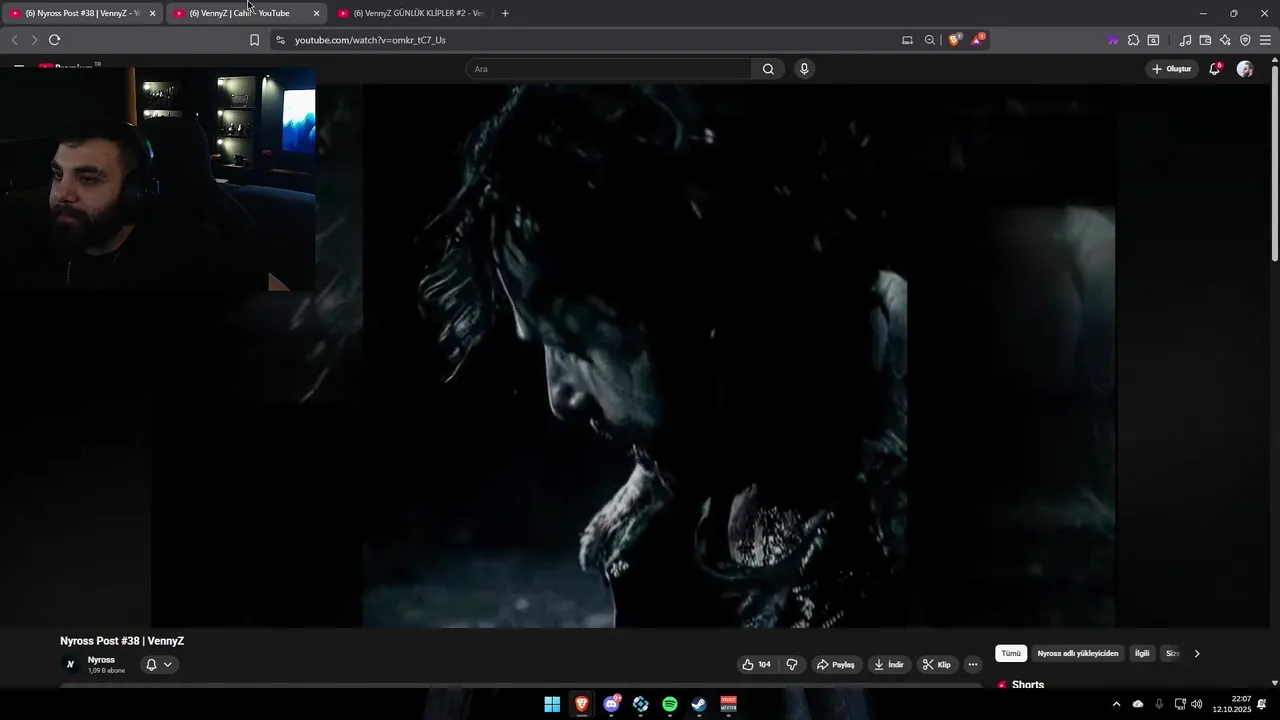This screenshot has height=720, width=1280.
Task: Open the browser extensions puzzle icon
Action: 1133,40
